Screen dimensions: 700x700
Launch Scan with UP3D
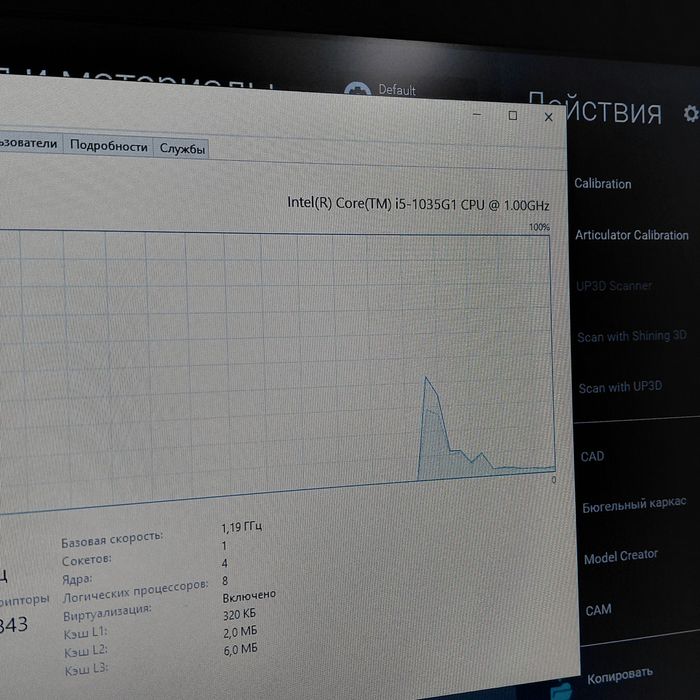(620, 387)
